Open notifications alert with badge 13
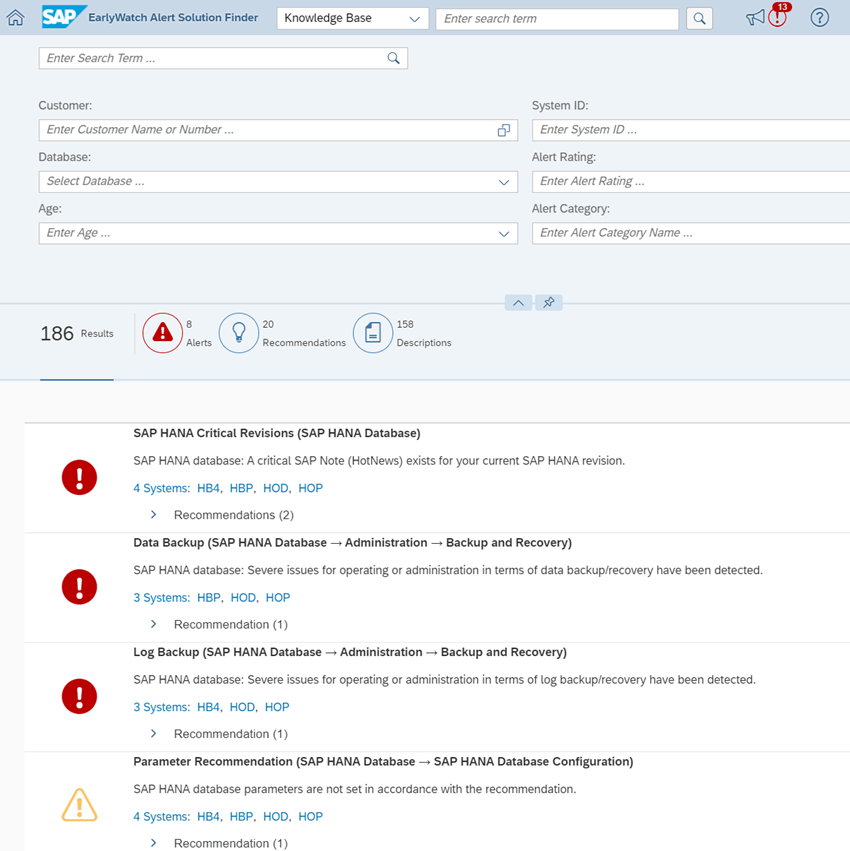The height and width of the screenshot is (851, 850). pos(778,17)
